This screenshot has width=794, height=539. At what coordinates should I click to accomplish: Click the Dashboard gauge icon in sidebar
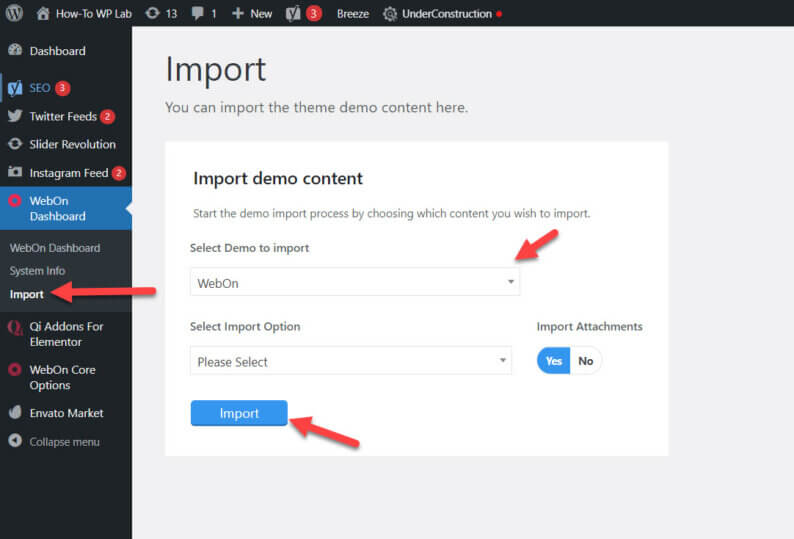(x=15, y=50)
